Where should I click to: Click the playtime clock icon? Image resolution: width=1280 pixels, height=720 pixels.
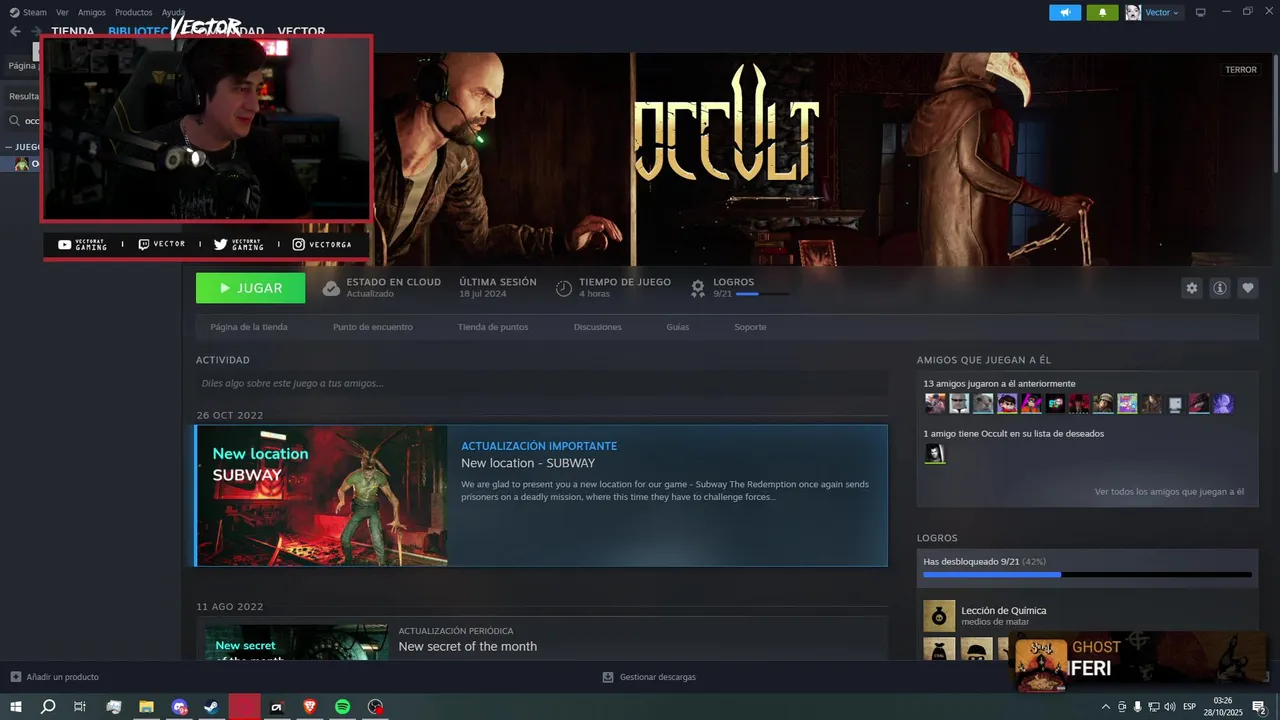click(x=564, y=288)
